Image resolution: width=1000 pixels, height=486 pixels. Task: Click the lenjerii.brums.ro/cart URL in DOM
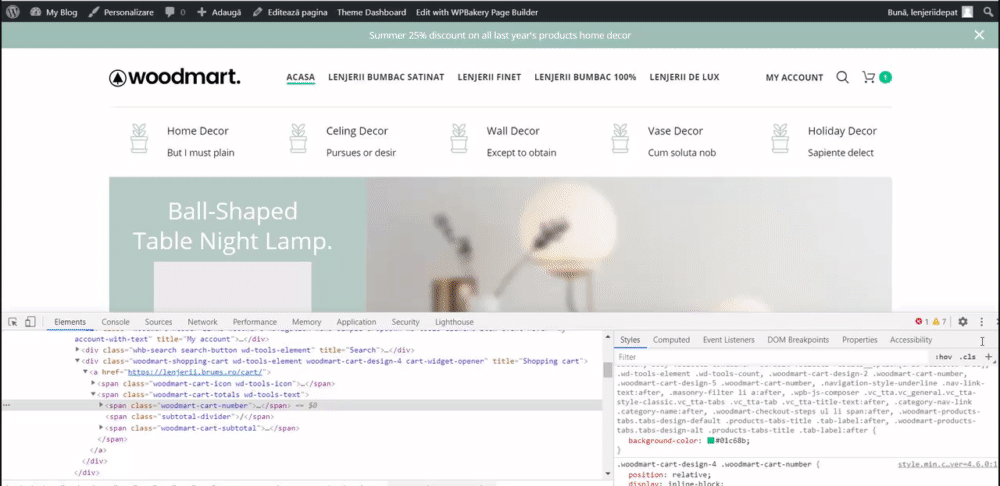coord(196,372)
